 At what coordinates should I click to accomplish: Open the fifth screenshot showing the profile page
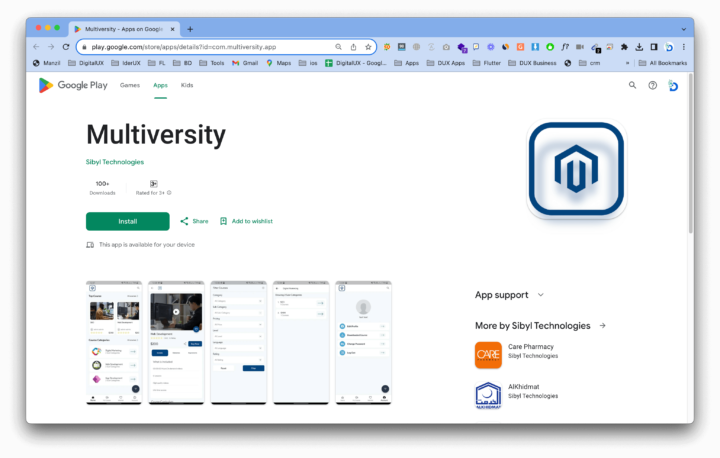363,343
